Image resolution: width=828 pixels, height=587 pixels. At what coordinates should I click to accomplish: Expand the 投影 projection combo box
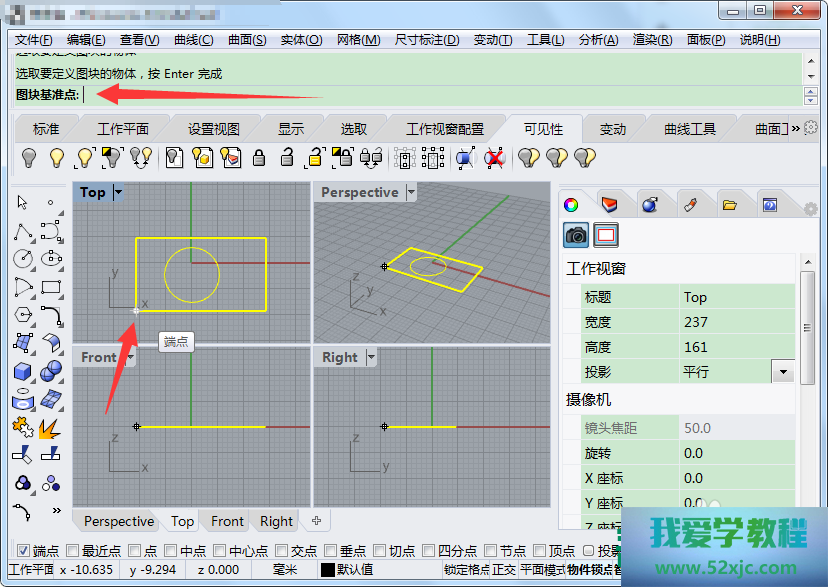coord(783,372)
